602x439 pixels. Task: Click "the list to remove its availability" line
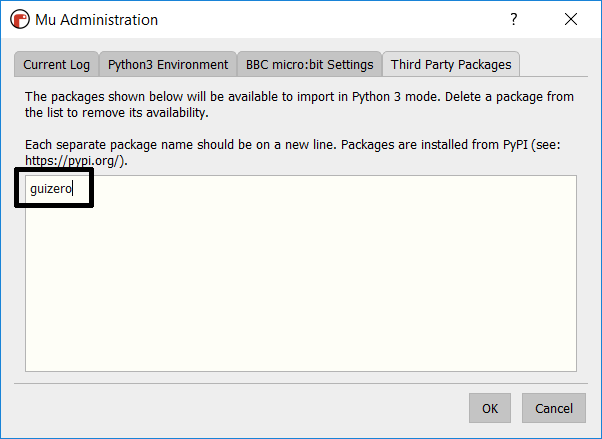[117, 113]
